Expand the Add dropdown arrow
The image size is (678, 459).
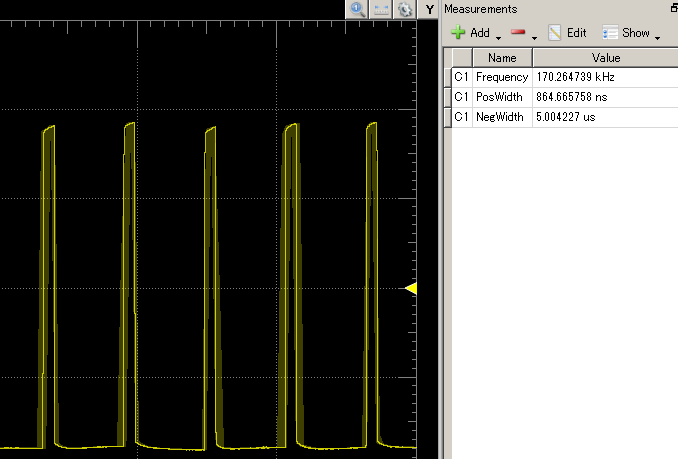[x=498, y=38]
